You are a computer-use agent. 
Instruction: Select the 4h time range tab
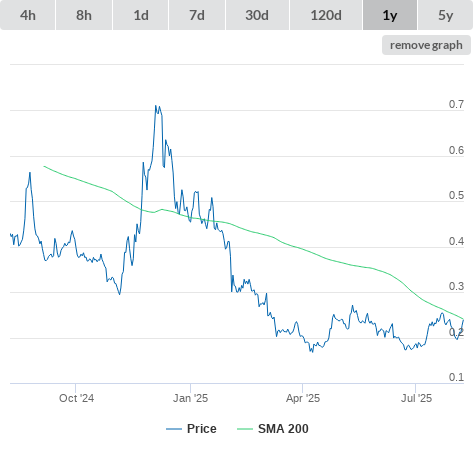coord(27,15)
